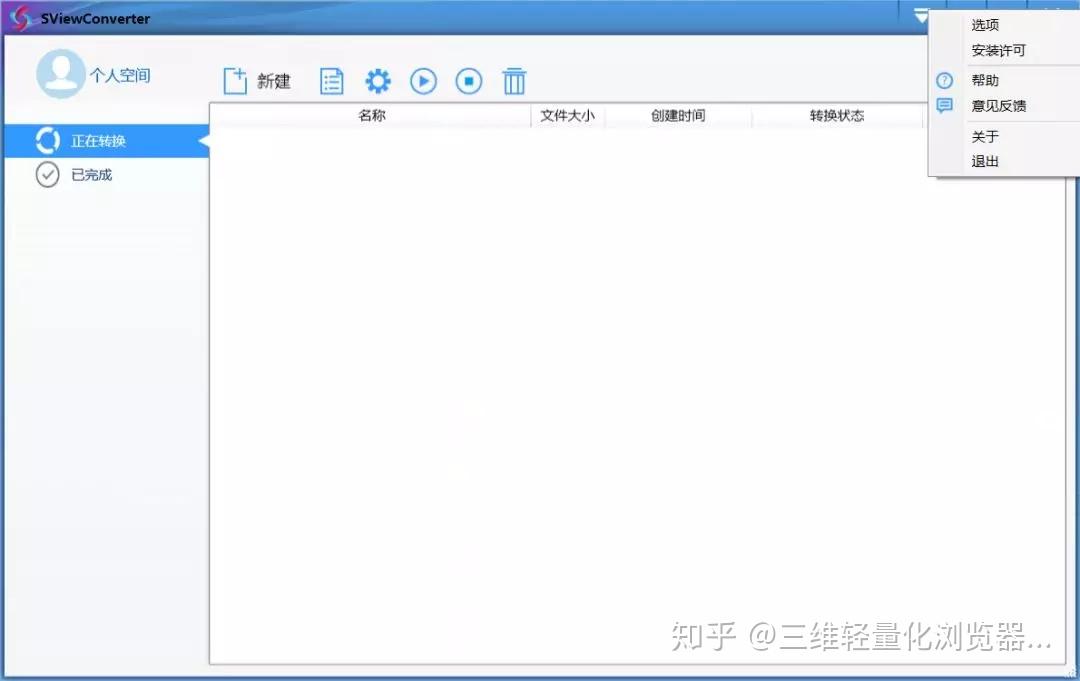Viewport: 1080px width, 681px height.
Task: Click the title bar dropdown arrow
Action: (x=921, y=16)
